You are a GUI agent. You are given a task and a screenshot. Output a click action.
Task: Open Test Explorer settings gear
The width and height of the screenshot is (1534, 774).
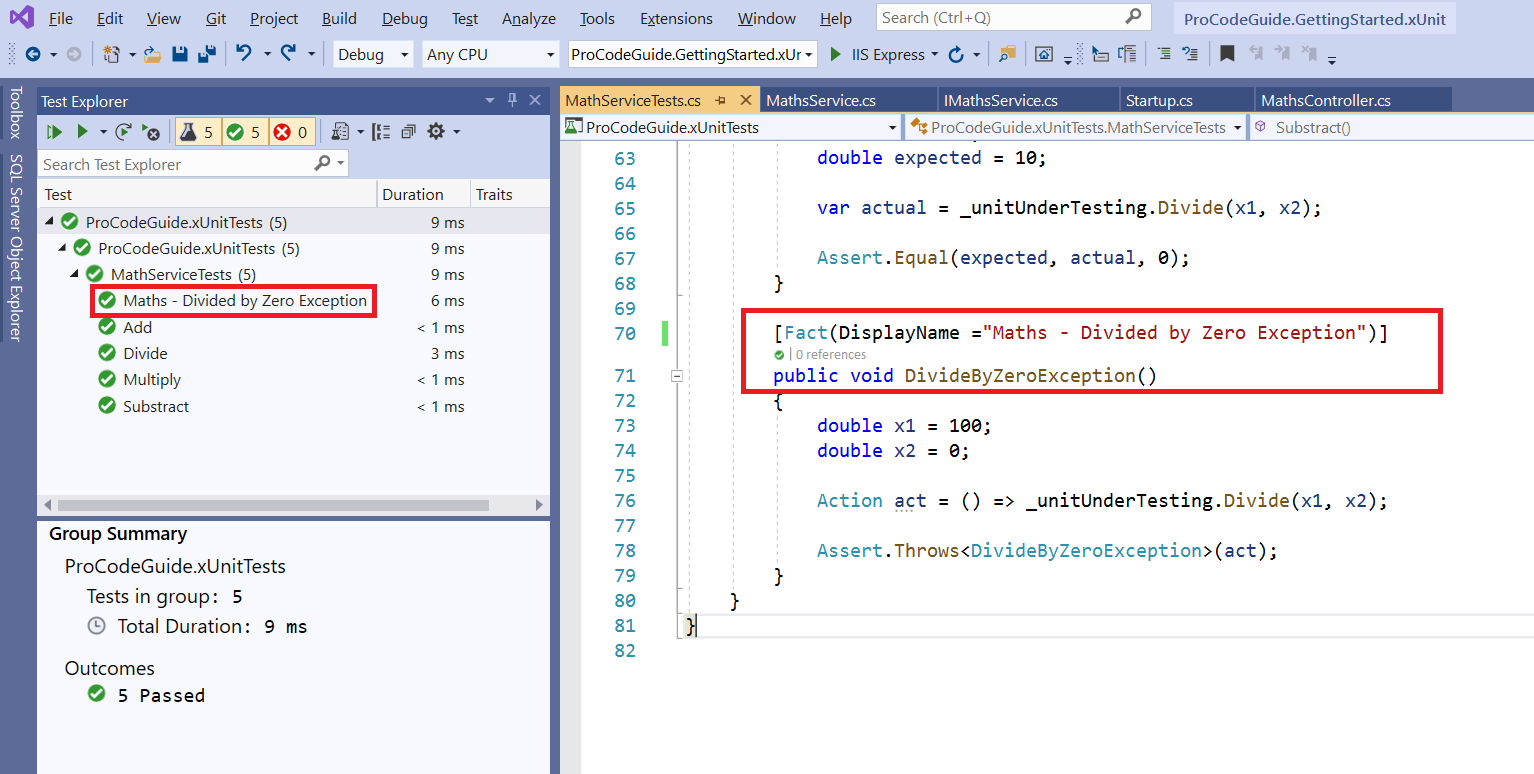(x=436, y=132)
